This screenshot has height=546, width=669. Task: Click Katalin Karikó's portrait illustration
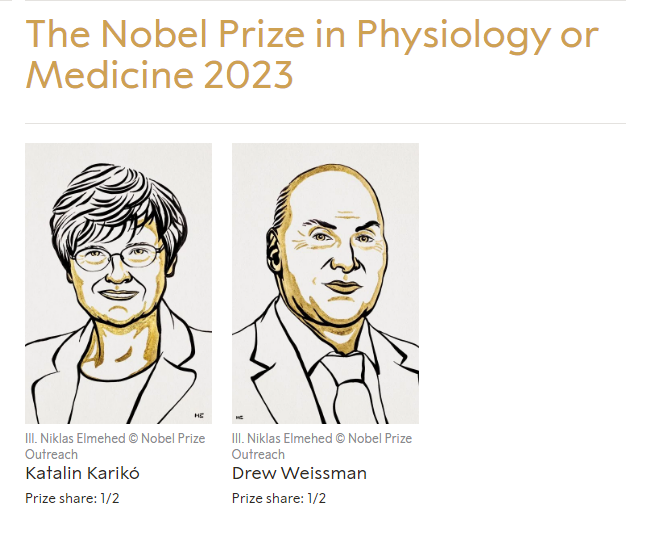[118, 283]
